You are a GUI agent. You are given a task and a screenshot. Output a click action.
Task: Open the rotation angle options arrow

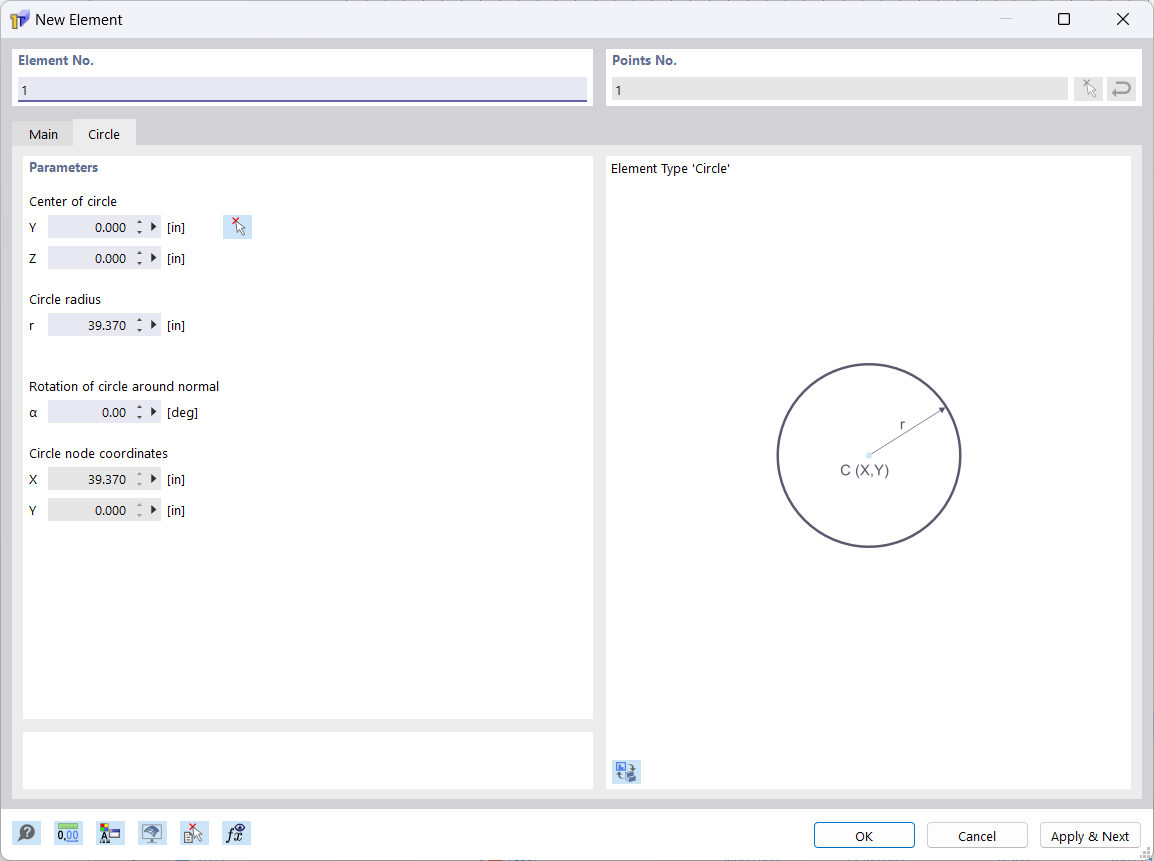pyautogui.click(x=155, y=411)
